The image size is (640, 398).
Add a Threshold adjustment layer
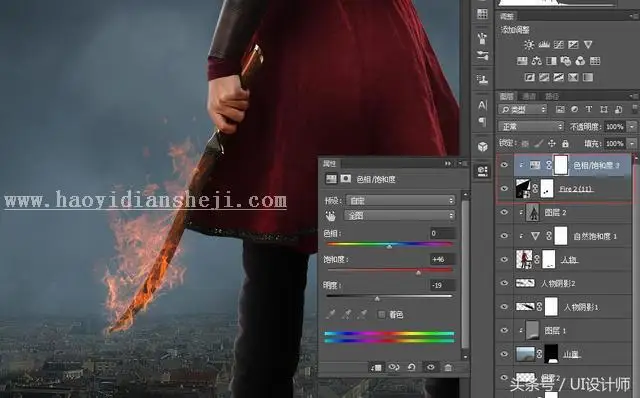pyautogui.click(x=558, y=77)
